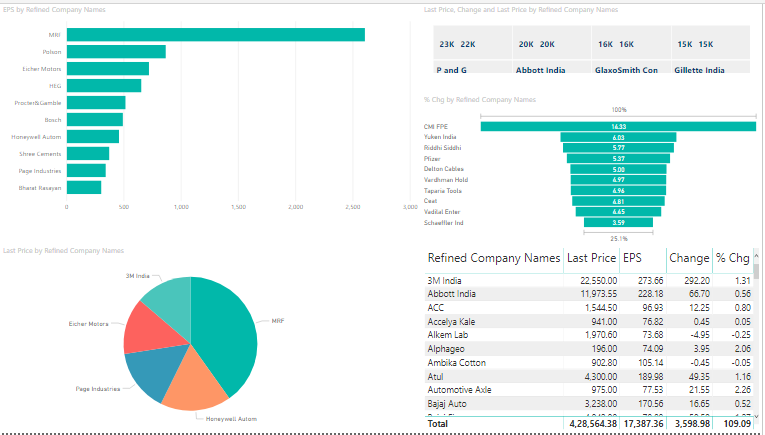Click the Schaeffler Ind funnel bar
The width and height of the screenshot is (765, 435).
click(x=618, y=222)
